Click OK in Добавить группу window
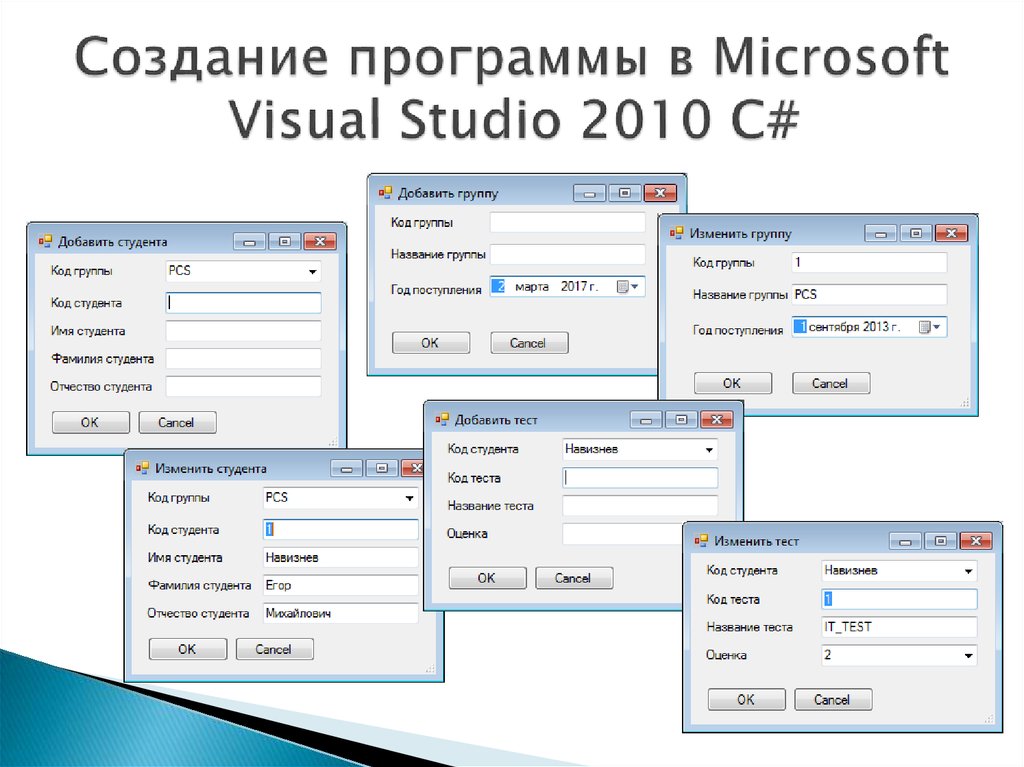This screenshot has height=767, width=1024. (x=431, y=343)
